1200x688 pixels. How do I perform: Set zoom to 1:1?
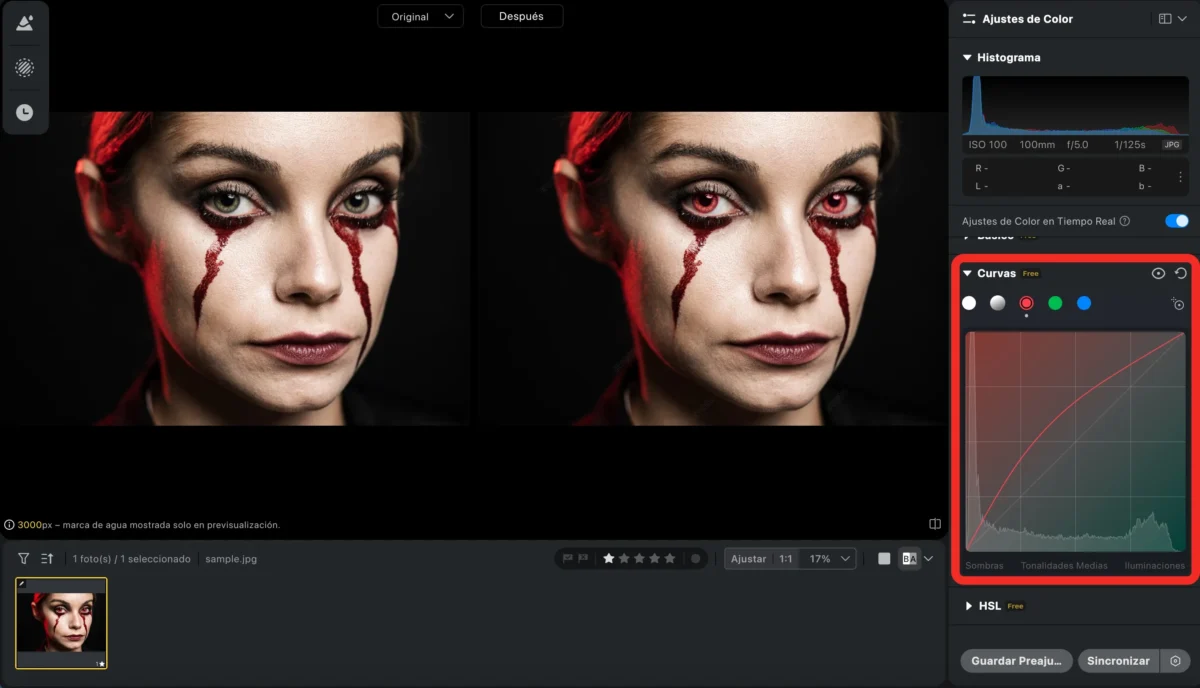click(787, 559)
